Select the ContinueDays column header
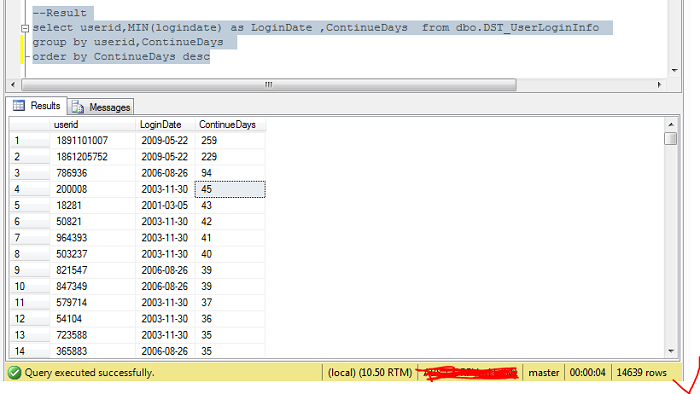Screen dimensions: 700x394 point(230,124)
